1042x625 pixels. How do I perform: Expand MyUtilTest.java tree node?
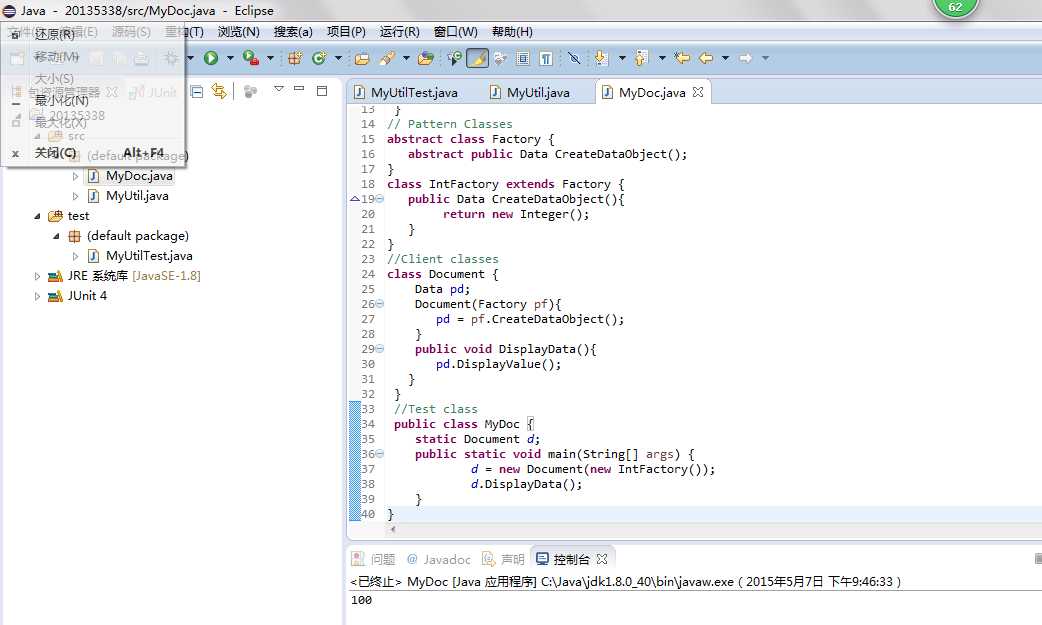(75, 256)
